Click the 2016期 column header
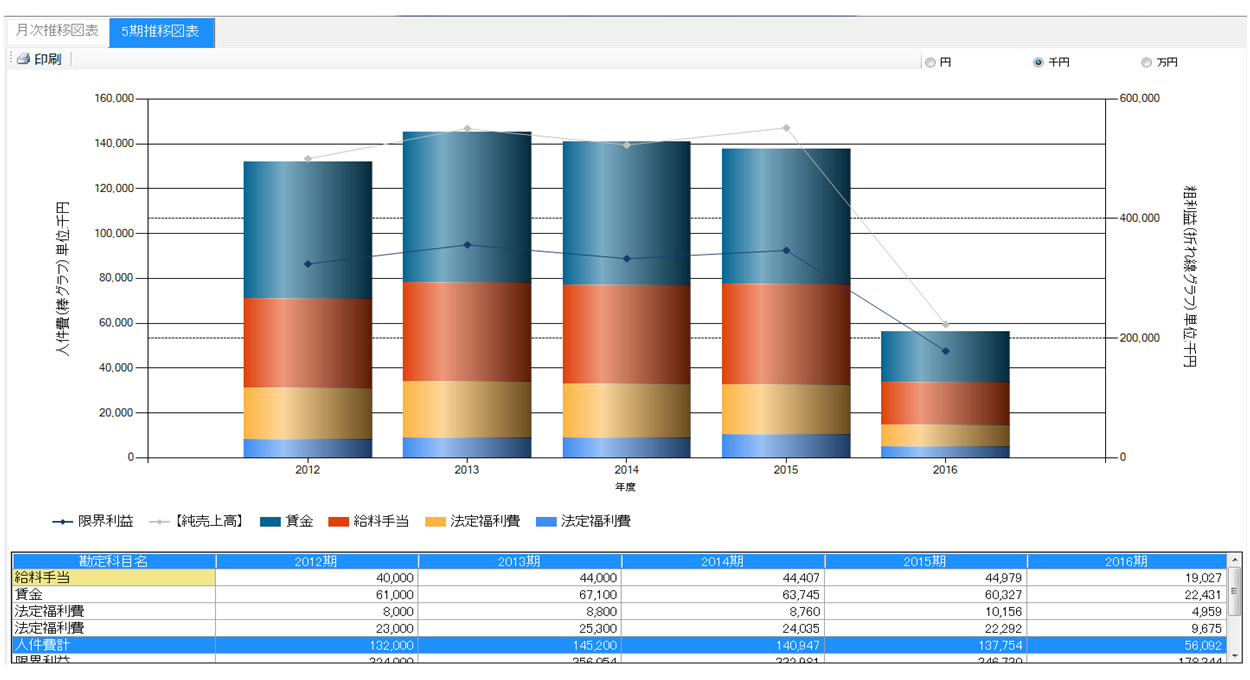Image resolution: width=1250 pixels, height=680 pixels. point(1125,562)
